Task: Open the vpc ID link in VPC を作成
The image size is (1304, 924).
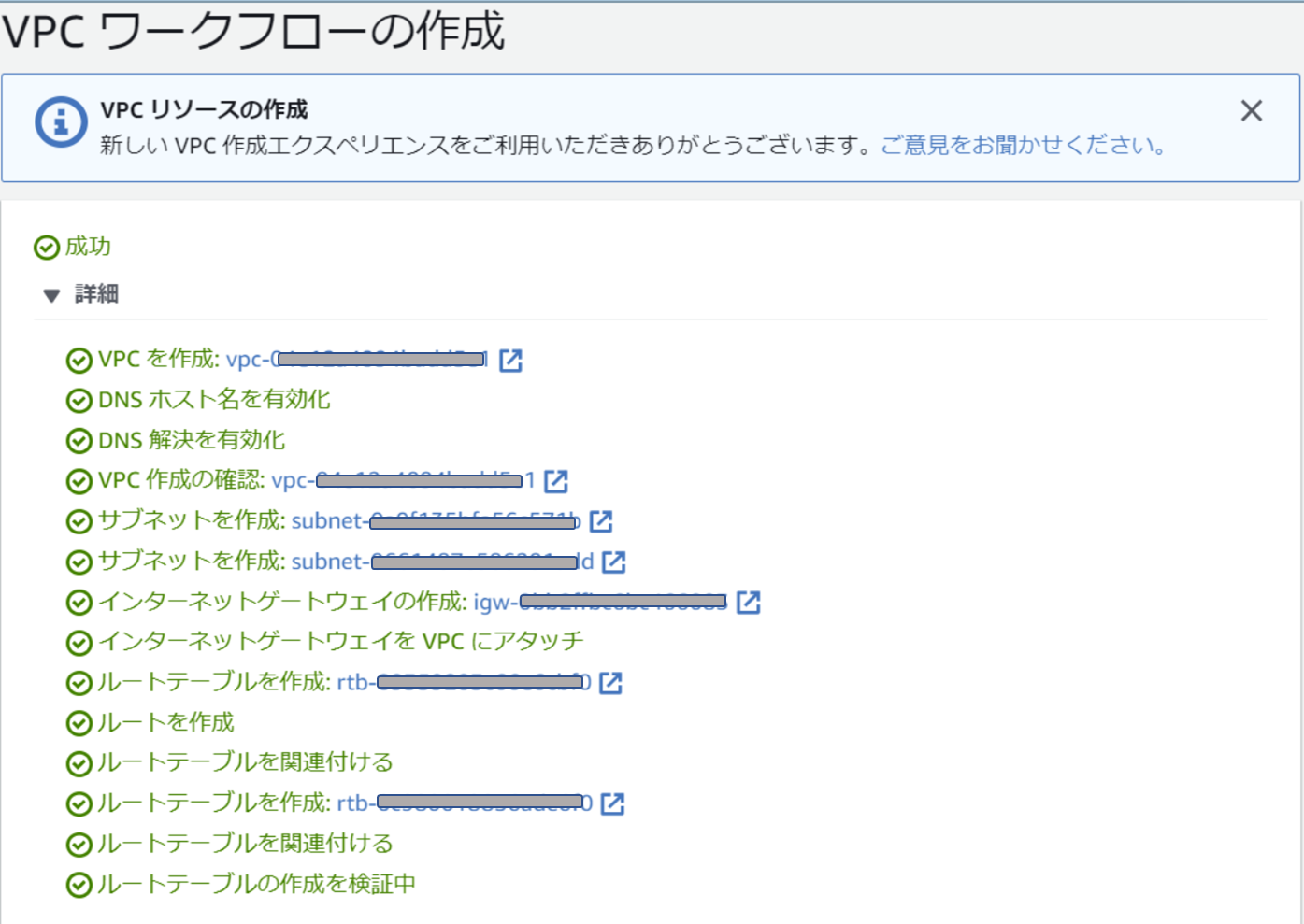Action: (357, 360)
